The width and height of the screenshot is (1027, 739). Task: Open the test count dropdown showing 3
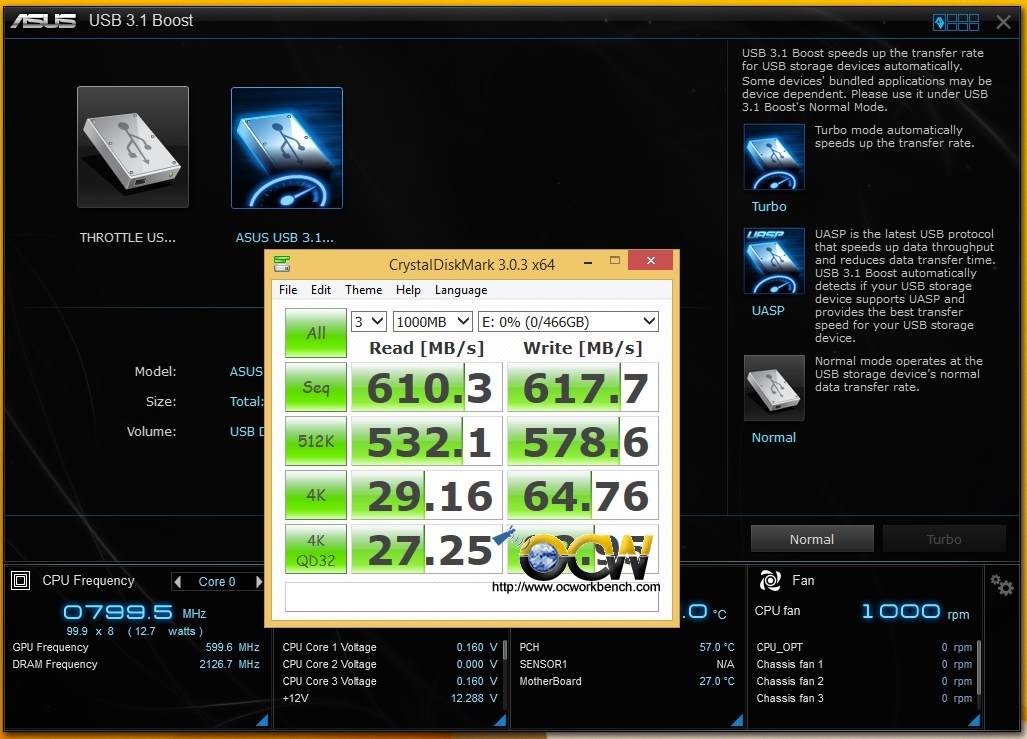coord(369,322)
